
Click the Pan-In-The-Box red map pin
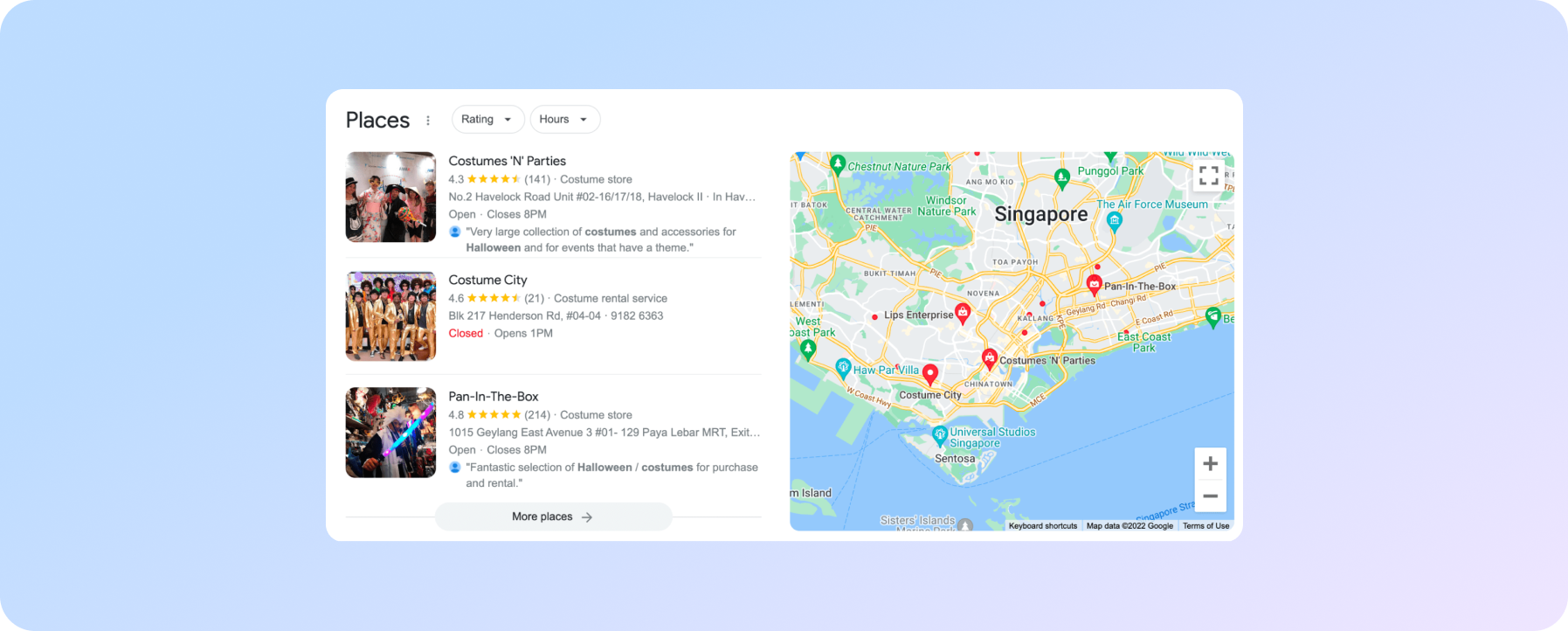click(x=1094, y=284)
